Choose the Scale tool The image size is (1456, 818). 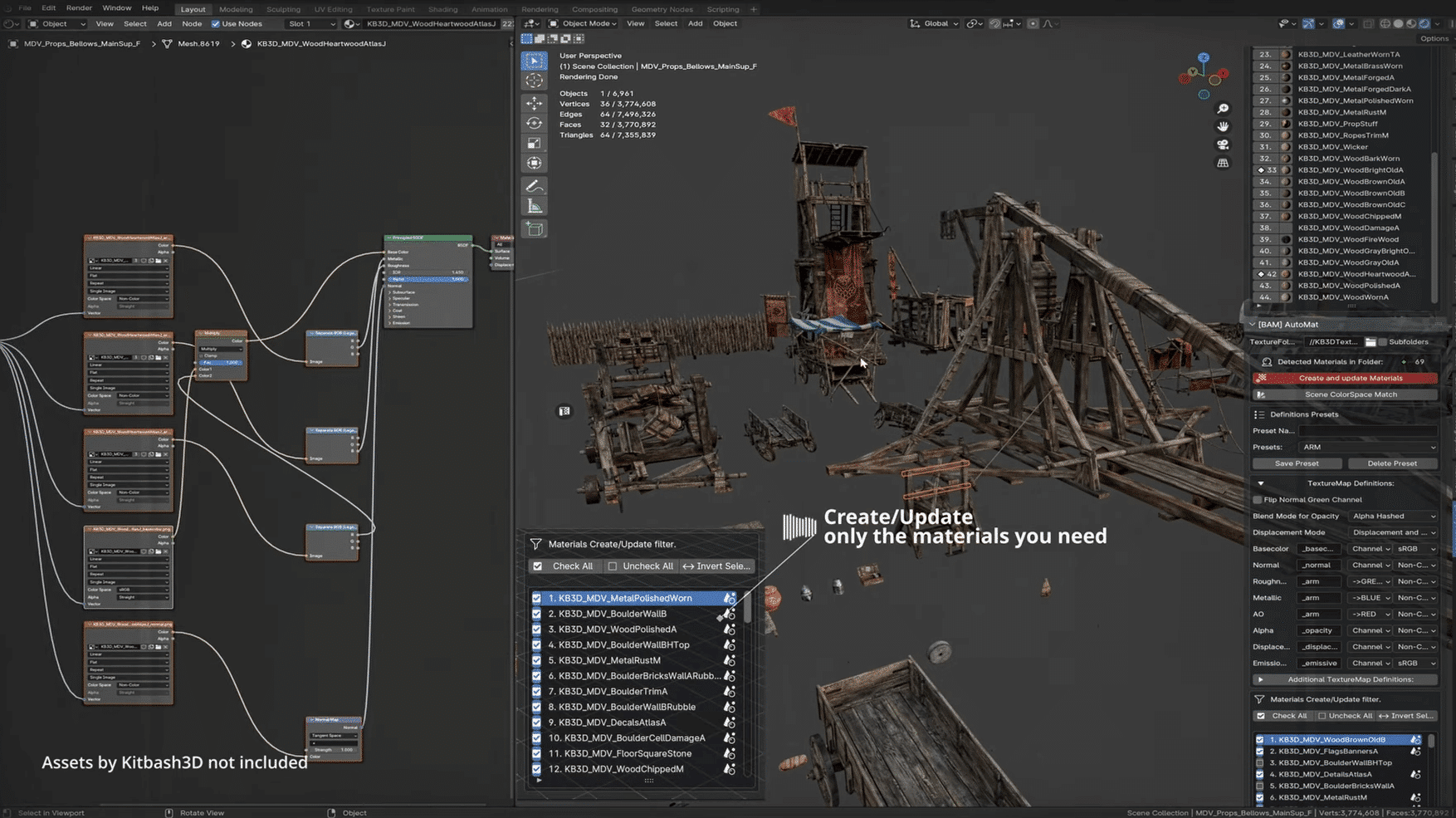(x=534, y=143)
